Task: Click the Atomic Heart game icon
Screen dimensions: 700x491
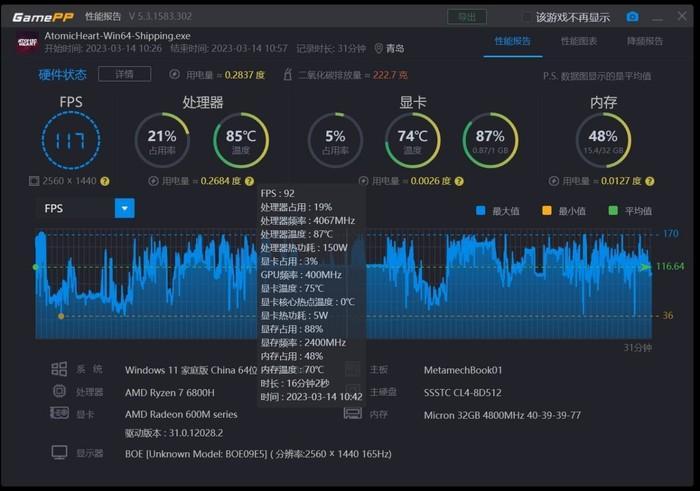Action: click(x=28, y=42)
